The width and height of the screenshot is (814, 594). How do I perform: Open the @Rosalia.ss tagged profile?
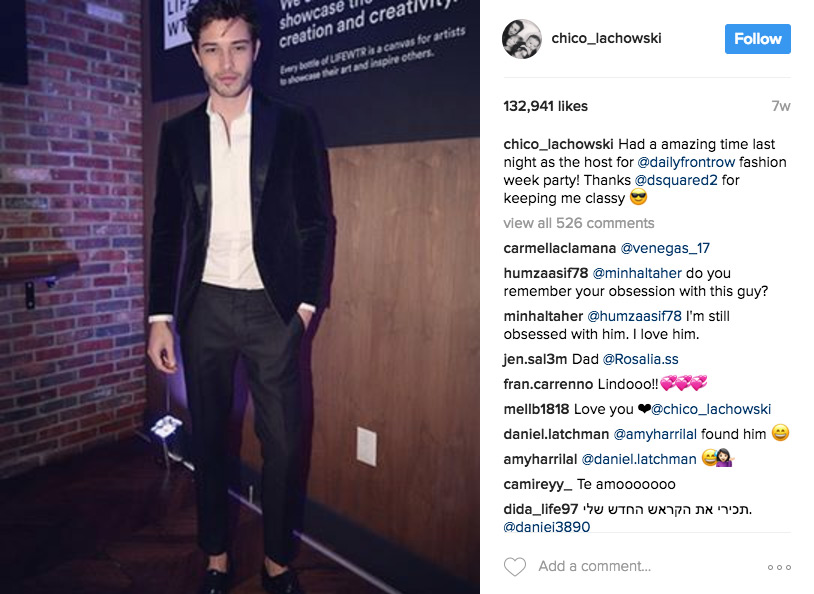tap(641, 359)
